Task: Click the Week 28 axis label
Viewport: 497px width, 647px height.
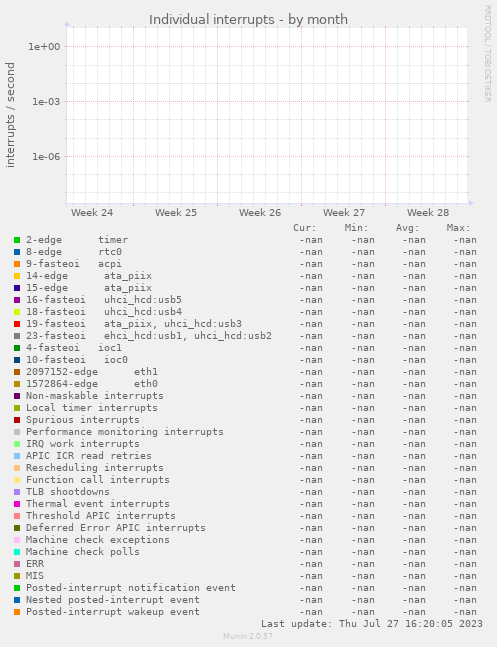Action: [x=428, y=213]
